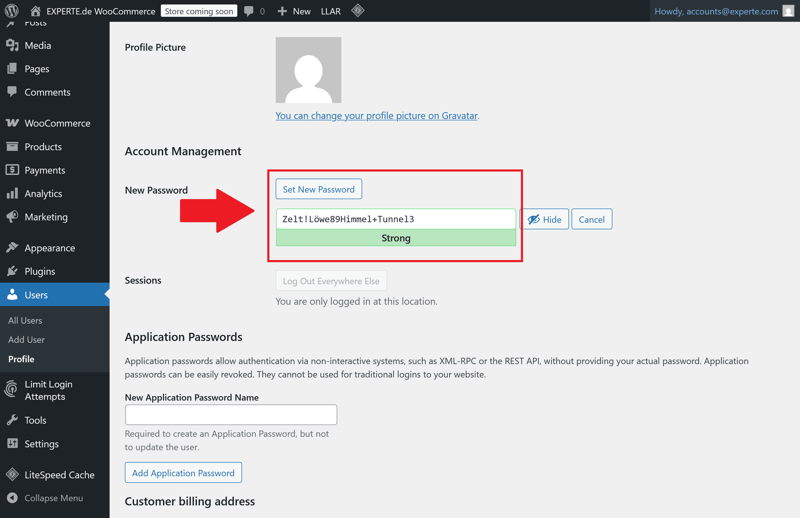Image resolution: width=800 pixels, height=518 pixels.
Task: Collapse the admin sidebar menu
Action: click(x=45, y=498)
